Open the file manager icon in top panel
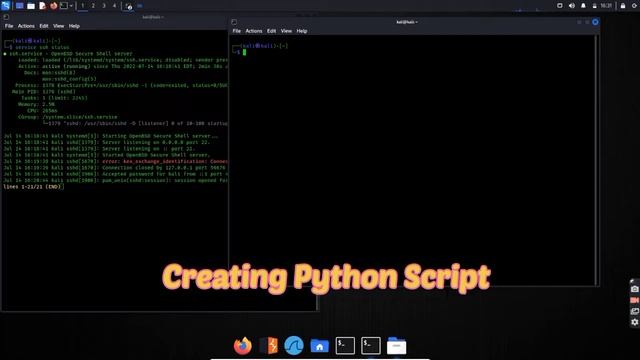 (31, 6)
